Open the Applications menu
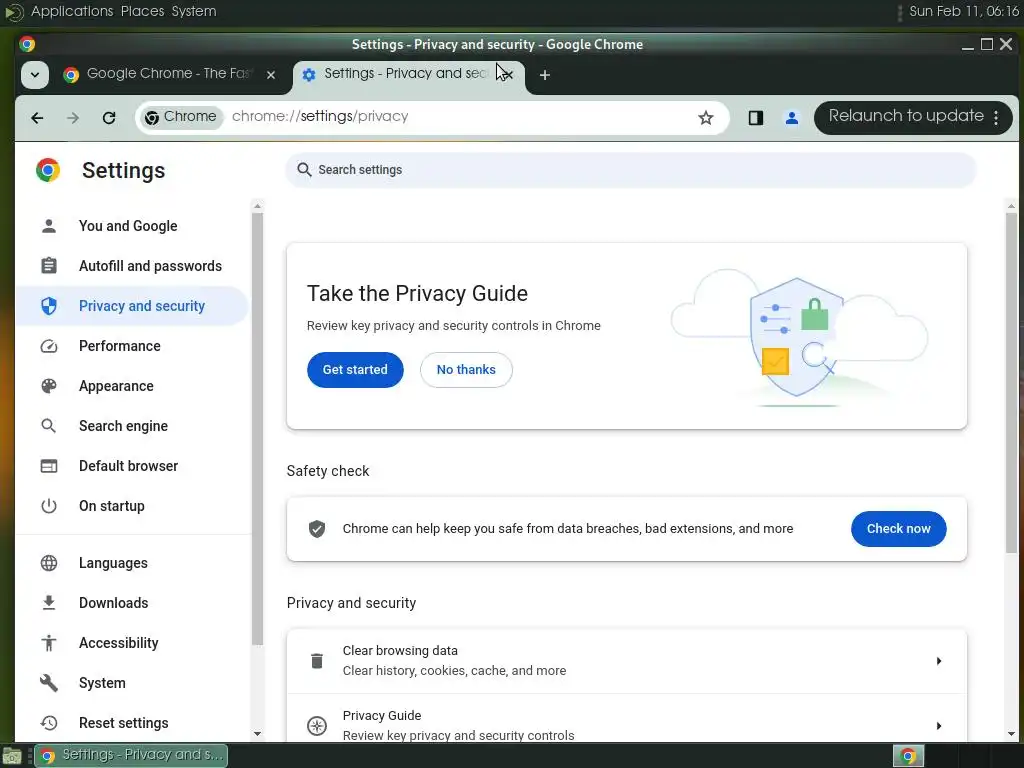 point(72,11)
